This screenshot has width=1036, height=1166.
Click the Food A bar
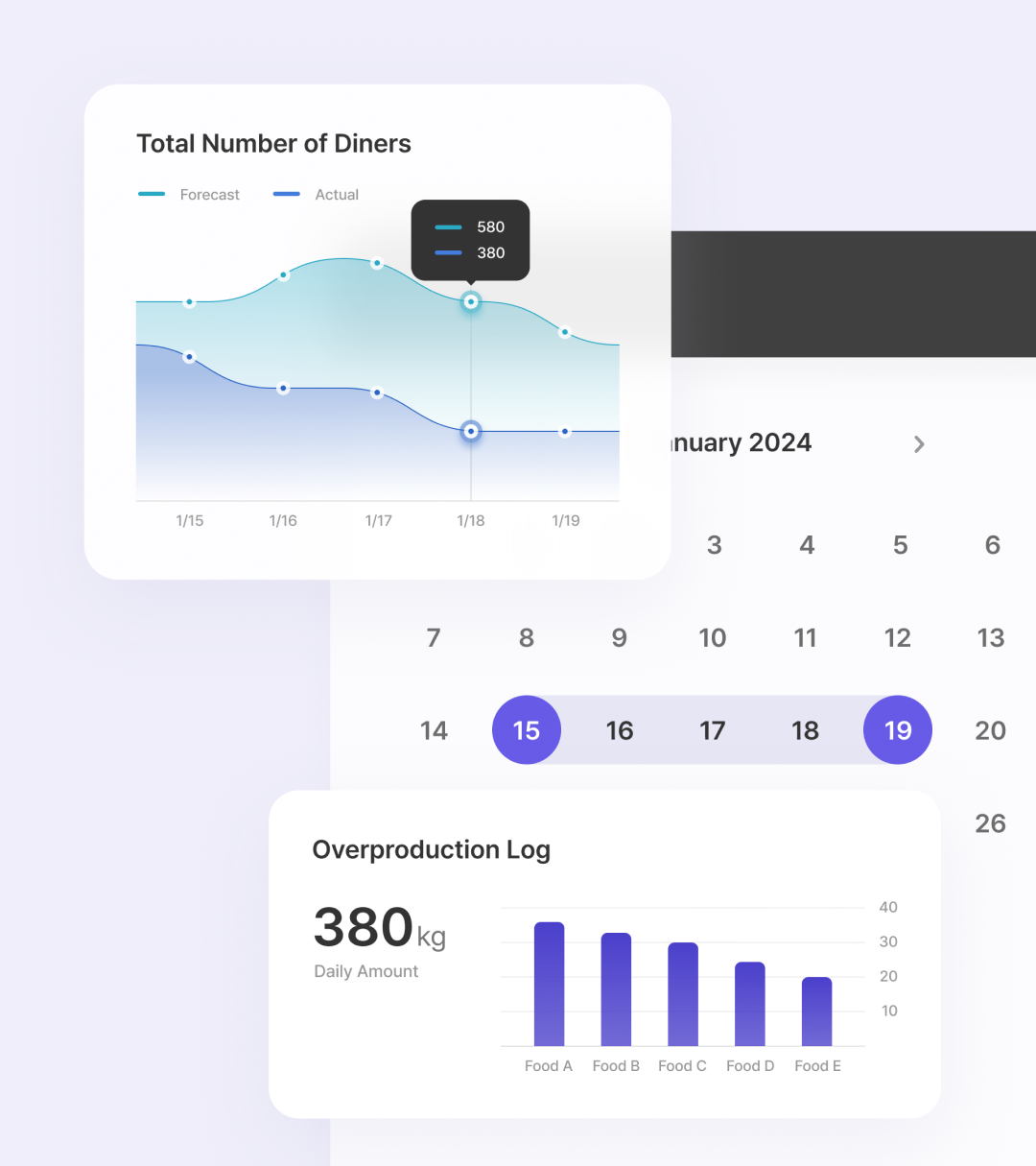[x=549, y=984]
